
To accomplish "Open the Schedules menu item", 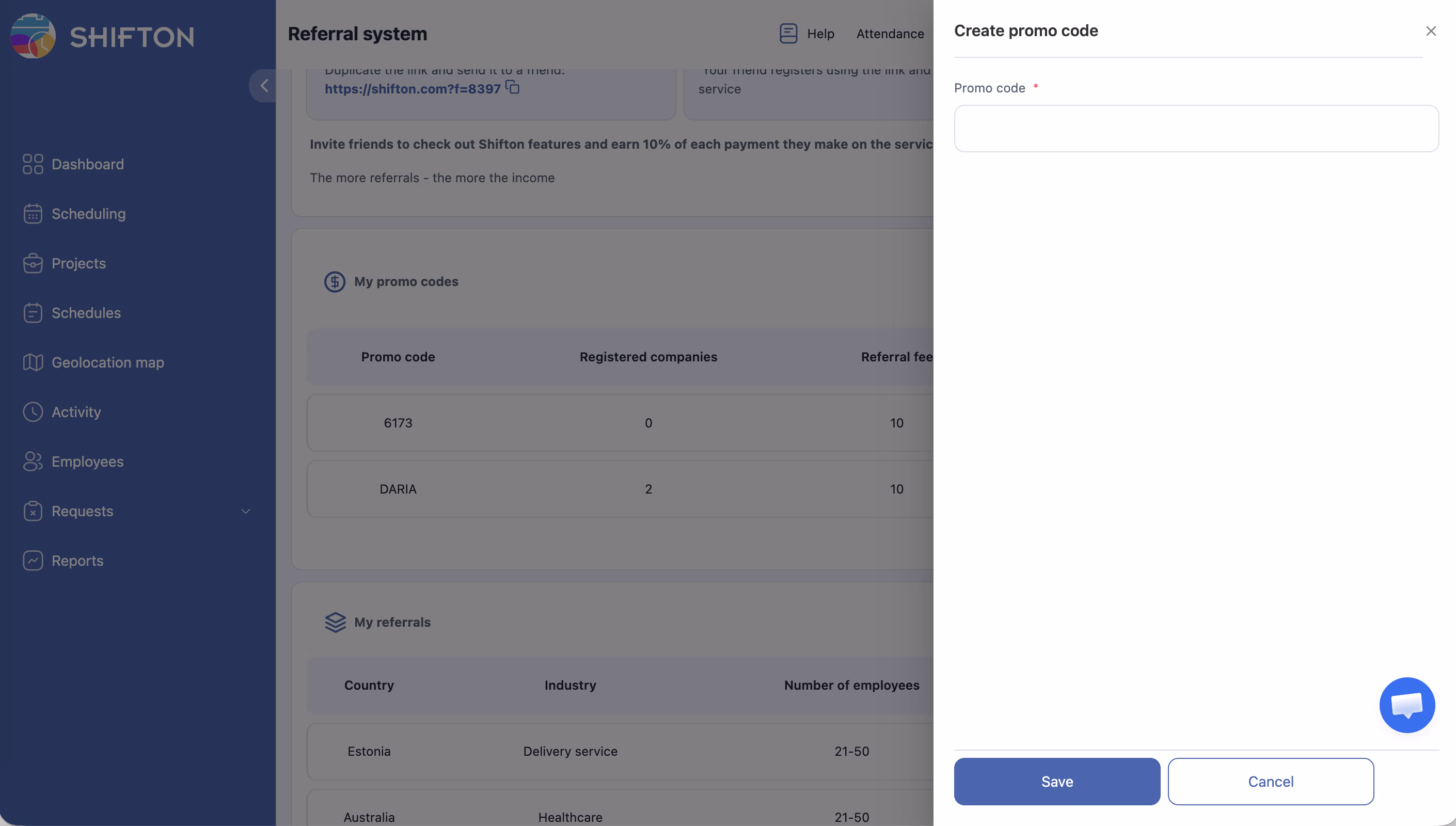I will click(86, 313).
